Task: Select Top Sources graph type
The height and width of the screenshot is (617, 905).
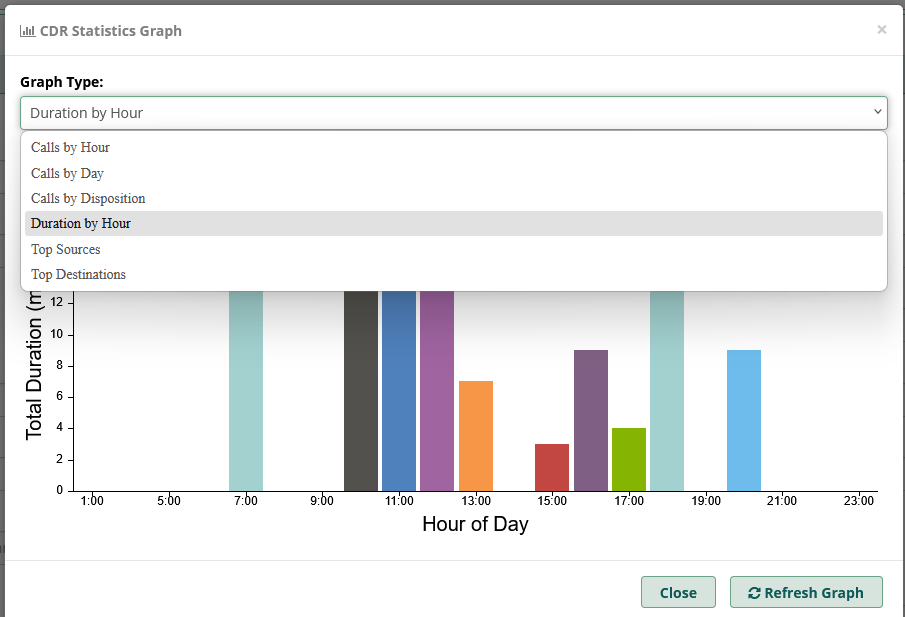Action: 65,249
